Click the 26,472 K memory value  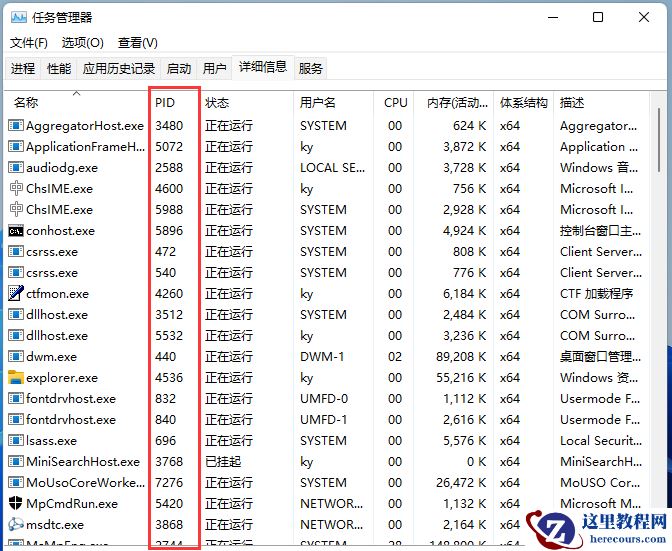461,482
